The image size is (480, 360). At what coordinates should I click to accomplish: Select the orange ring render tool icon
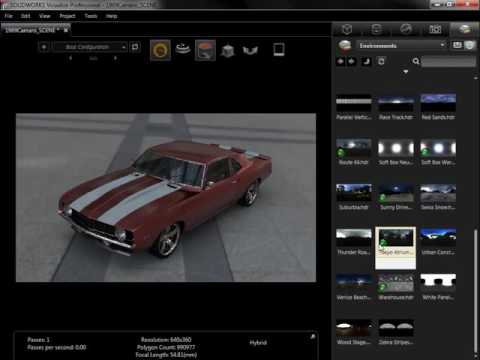click(160, 50)
